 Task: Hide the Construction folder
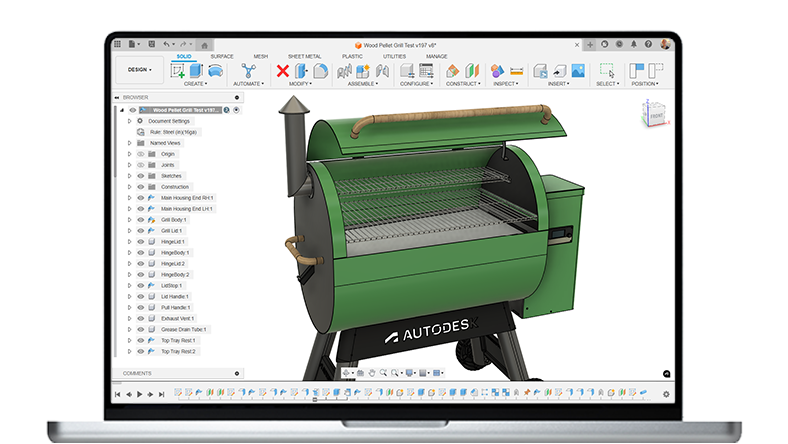click(x=141, y=187)
